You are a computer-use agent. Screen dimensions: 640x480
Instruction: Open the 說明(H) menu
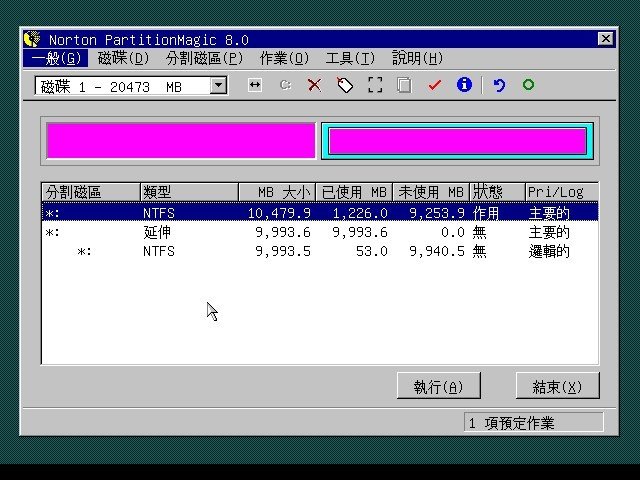[x=417, y=58]
